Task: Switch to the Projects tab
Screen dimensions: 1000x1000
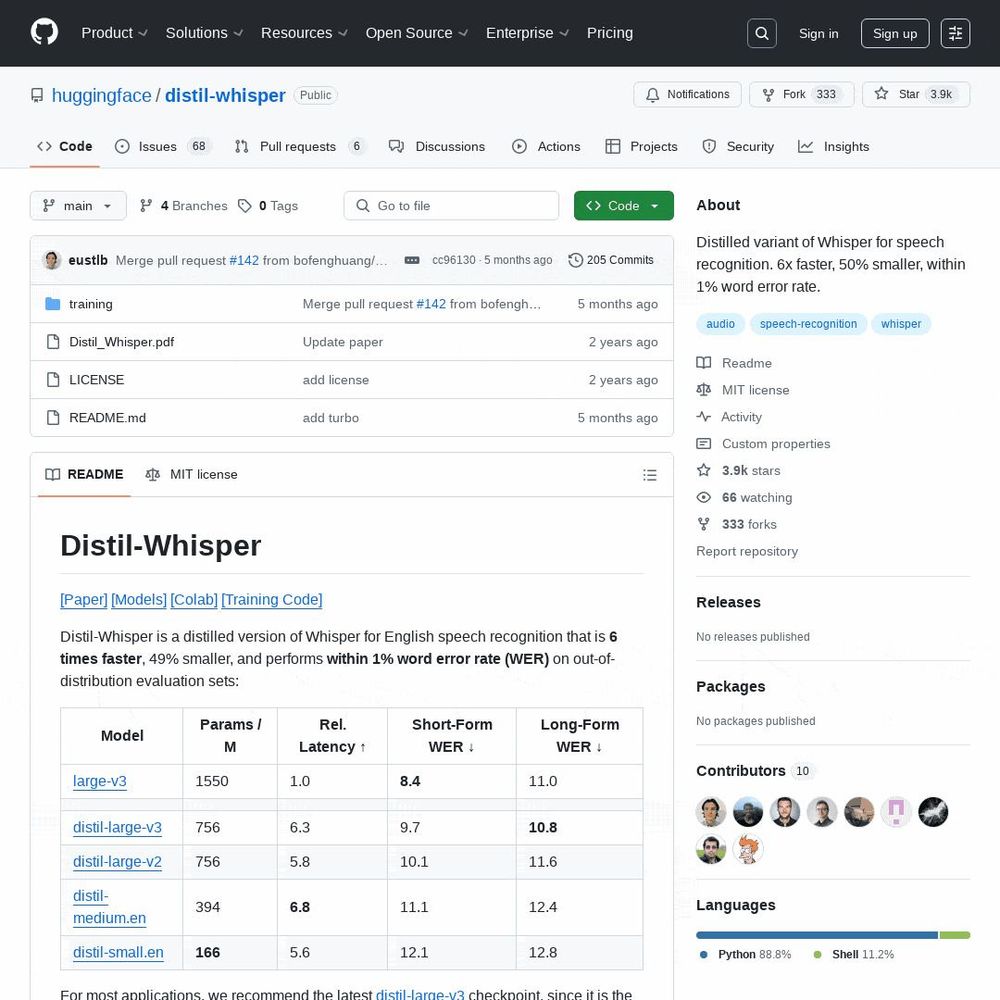Action: click(x=641, y=147)
